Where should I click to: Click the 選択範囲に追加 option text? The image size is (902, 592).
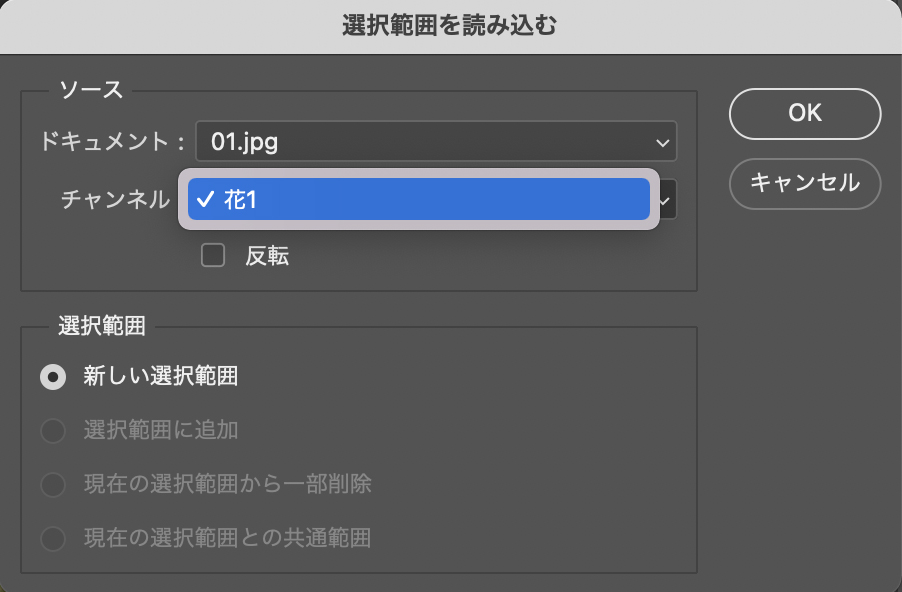tap(160, 431)
